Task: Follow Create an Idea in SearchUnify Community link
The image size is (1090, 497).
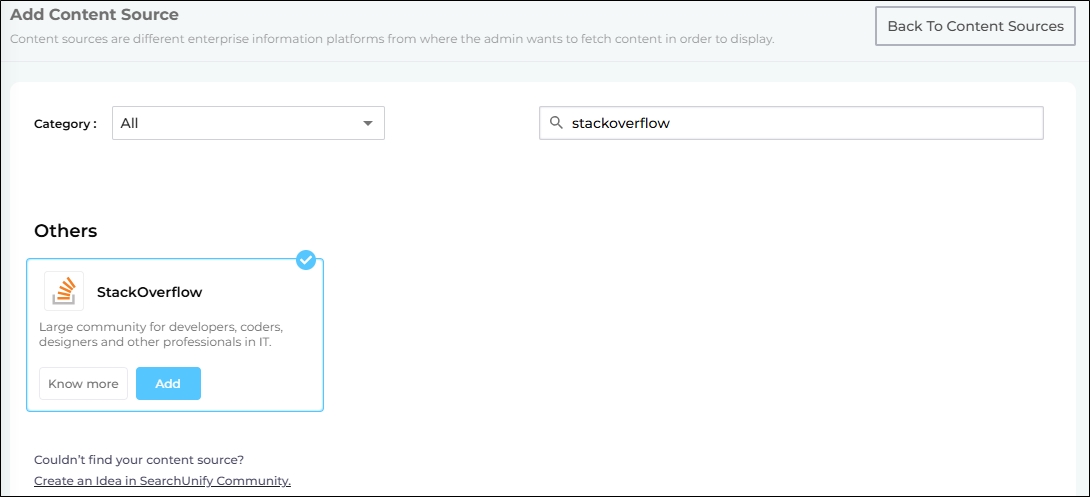Action: tap(162, 481)
